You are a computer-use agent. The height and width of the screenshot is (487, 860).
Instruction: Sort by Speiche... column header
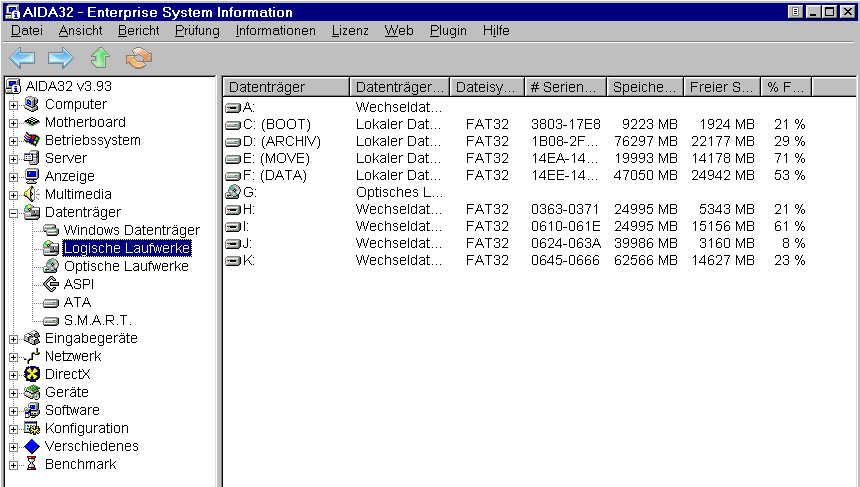tap(645, 87)
